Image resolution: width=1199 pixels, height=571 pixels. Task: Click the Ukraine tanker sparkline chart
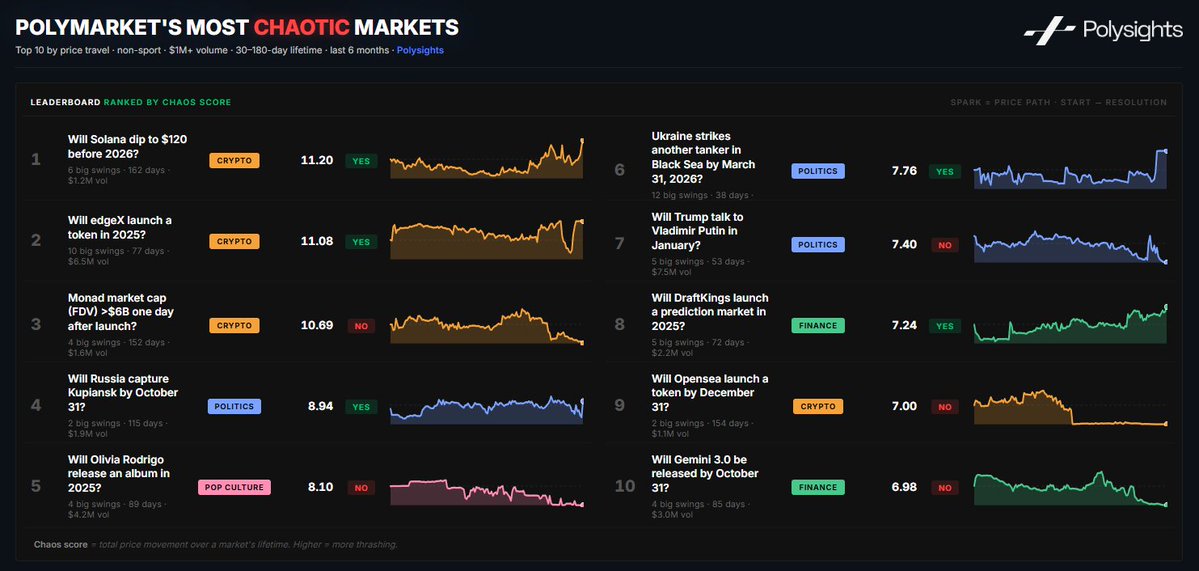pos(1071,169)
